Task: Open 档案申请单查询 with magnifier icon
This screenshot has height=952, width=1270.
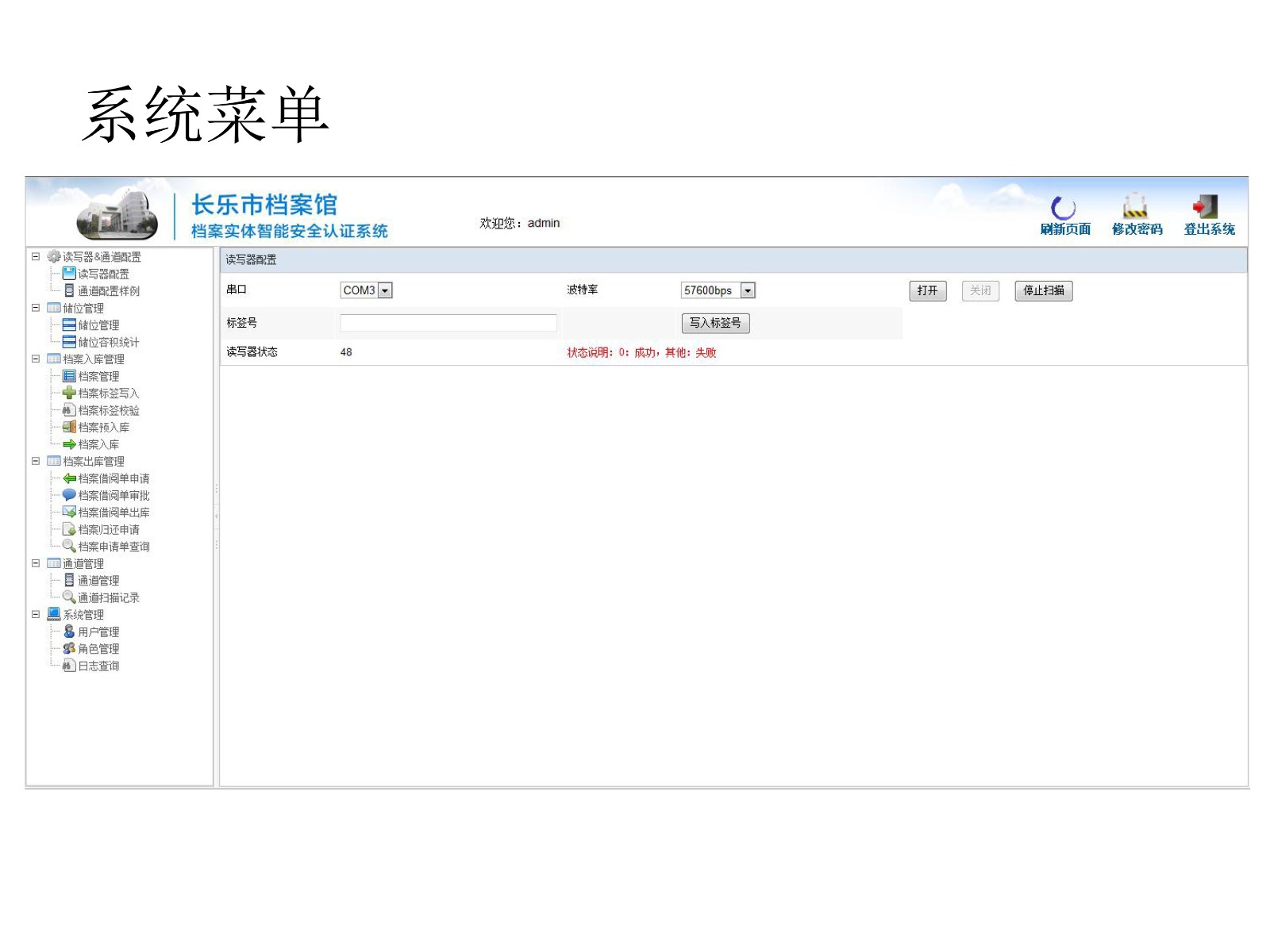Action: point(114,547)
